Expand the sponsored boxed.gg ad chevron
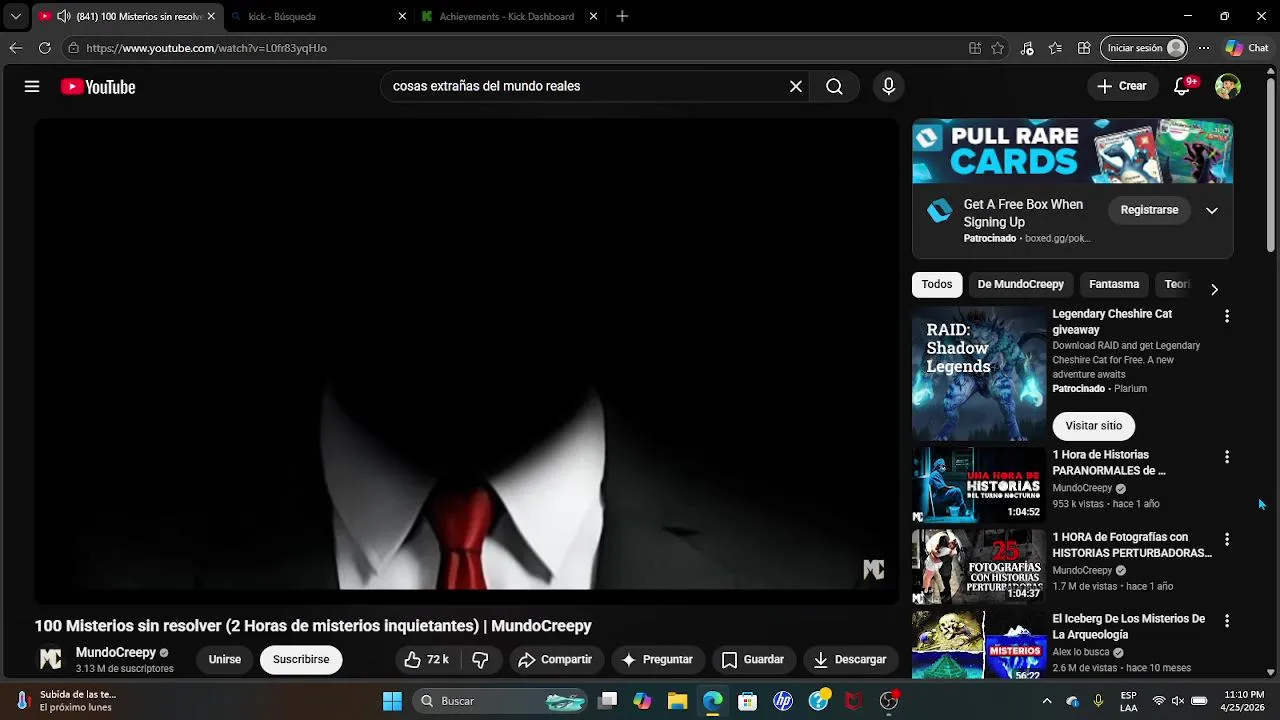The height and width of the screenshot is (720, 1280). (x=1212, y=211)
